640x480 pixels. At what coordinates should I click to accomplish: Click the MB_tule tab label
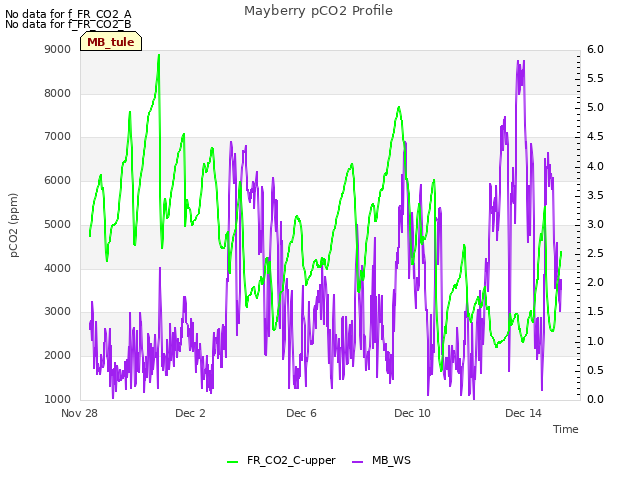111,42
